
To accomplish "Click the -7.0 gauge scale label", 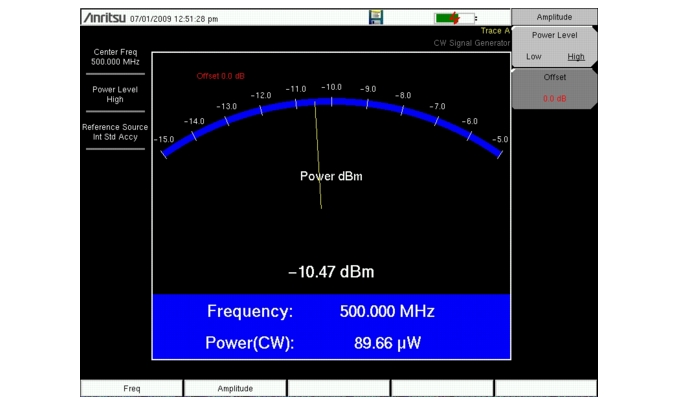I will [x=437, y=107].
